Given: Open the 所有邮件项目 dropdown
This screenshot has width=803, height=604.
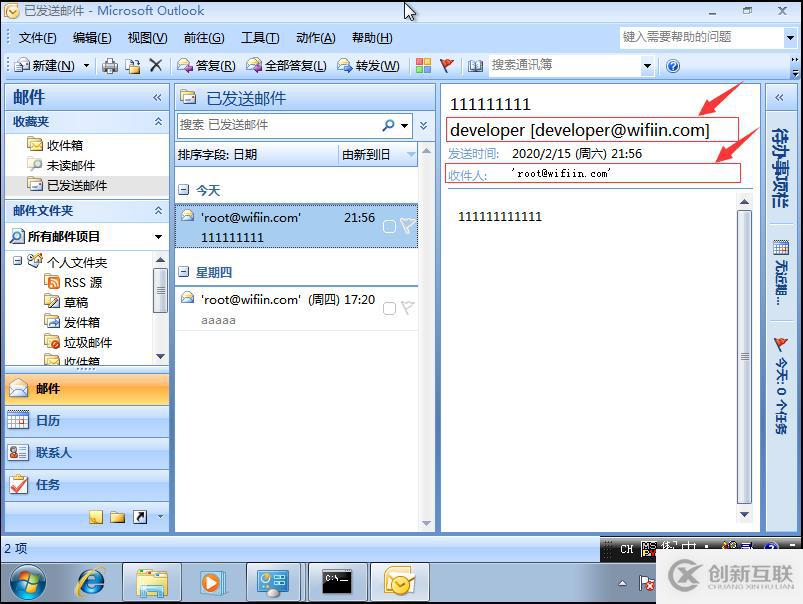Looking at the screenshot, I should [x=158, y=237].
